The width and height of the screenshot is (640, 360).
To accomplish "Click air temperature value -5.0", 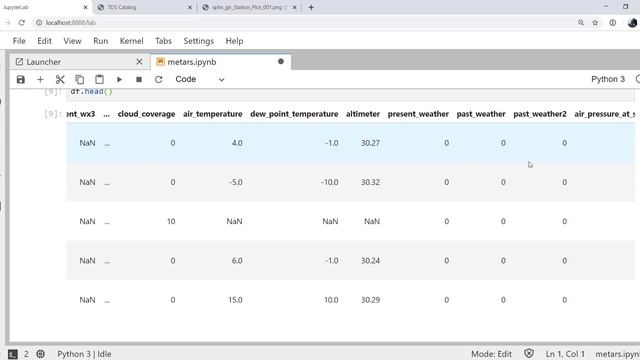I will pos(235,182).
